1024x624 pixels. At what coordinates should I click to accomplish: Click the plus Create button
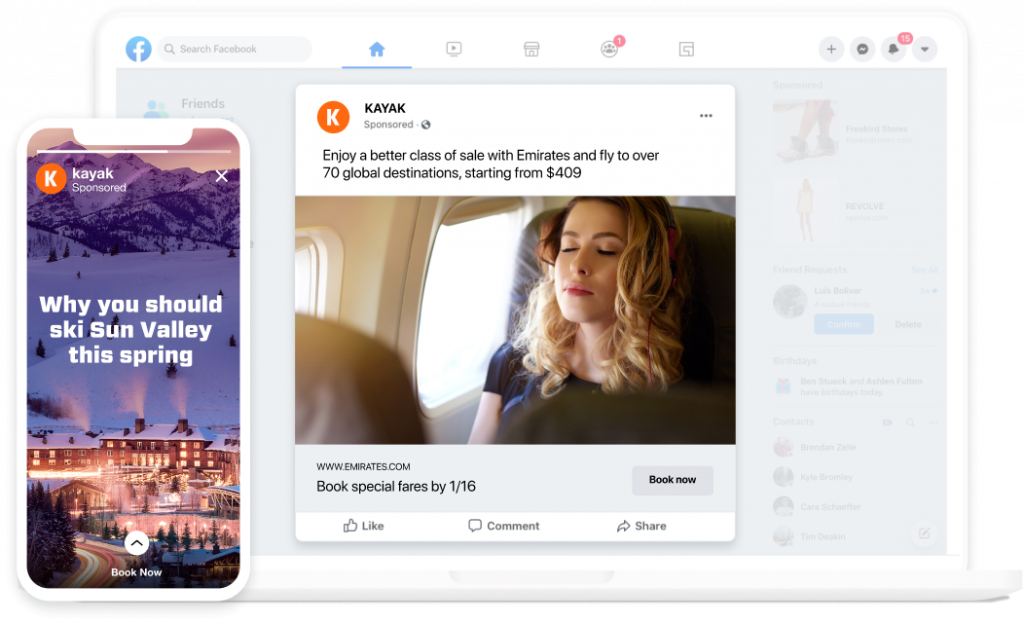click(831, 49)
